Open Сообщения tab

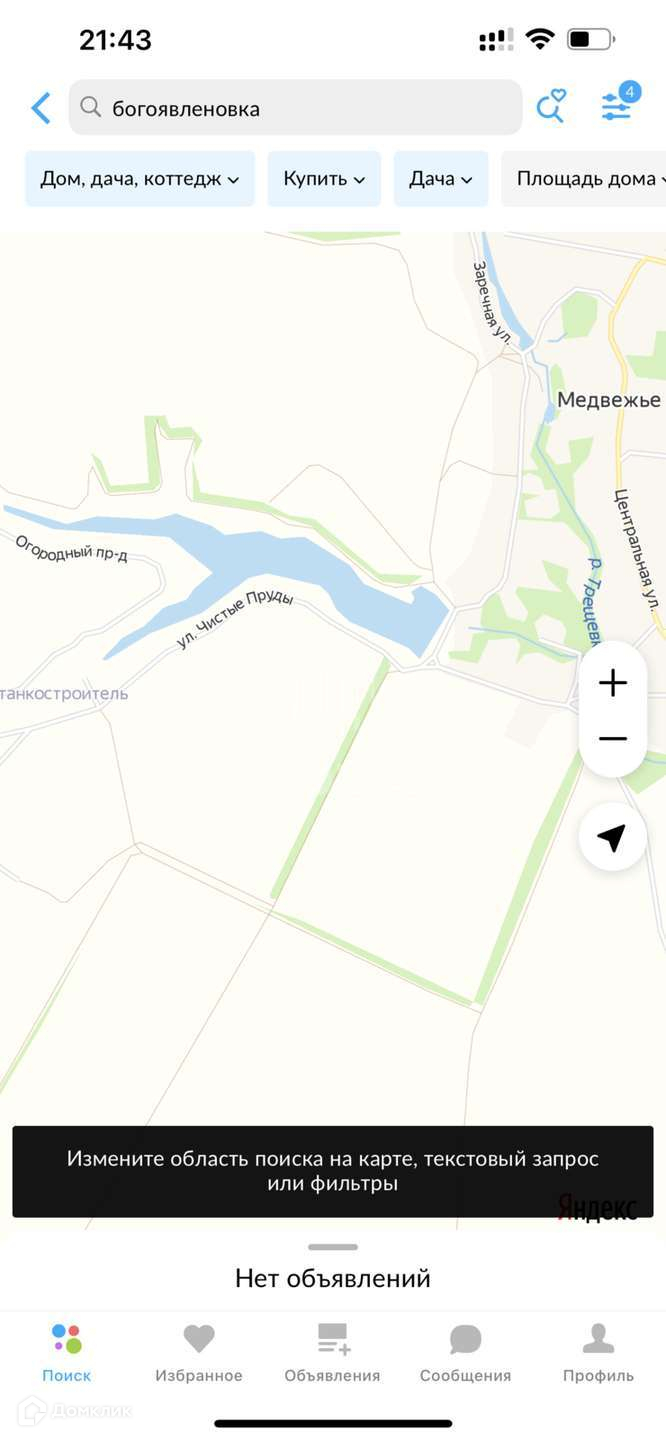point(465,1354)
